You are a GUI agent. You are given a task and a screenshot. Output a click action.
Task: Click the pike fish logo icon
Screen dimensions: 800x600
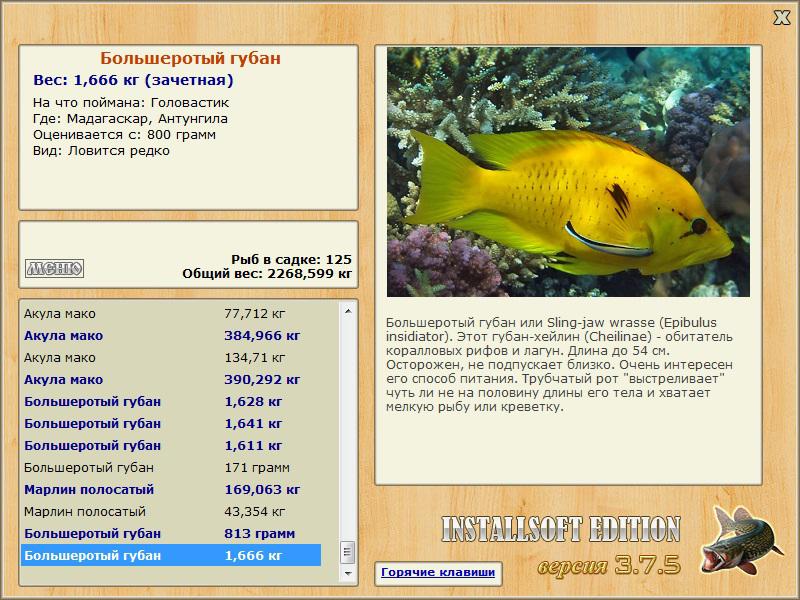point(741,539)
